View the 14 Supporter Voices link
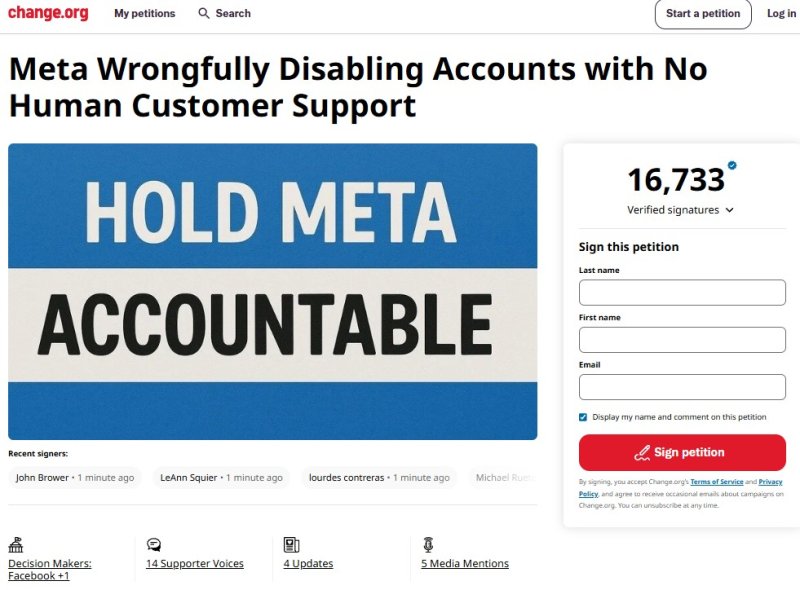Screen dimensions: 800x590 click(194, 564)
